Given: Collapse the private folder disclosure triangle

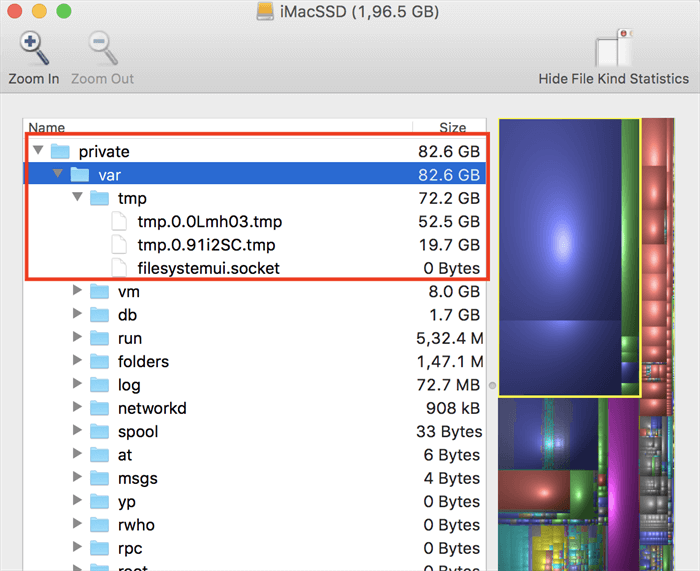Looking at the screenshot, I should pos(38,151).
